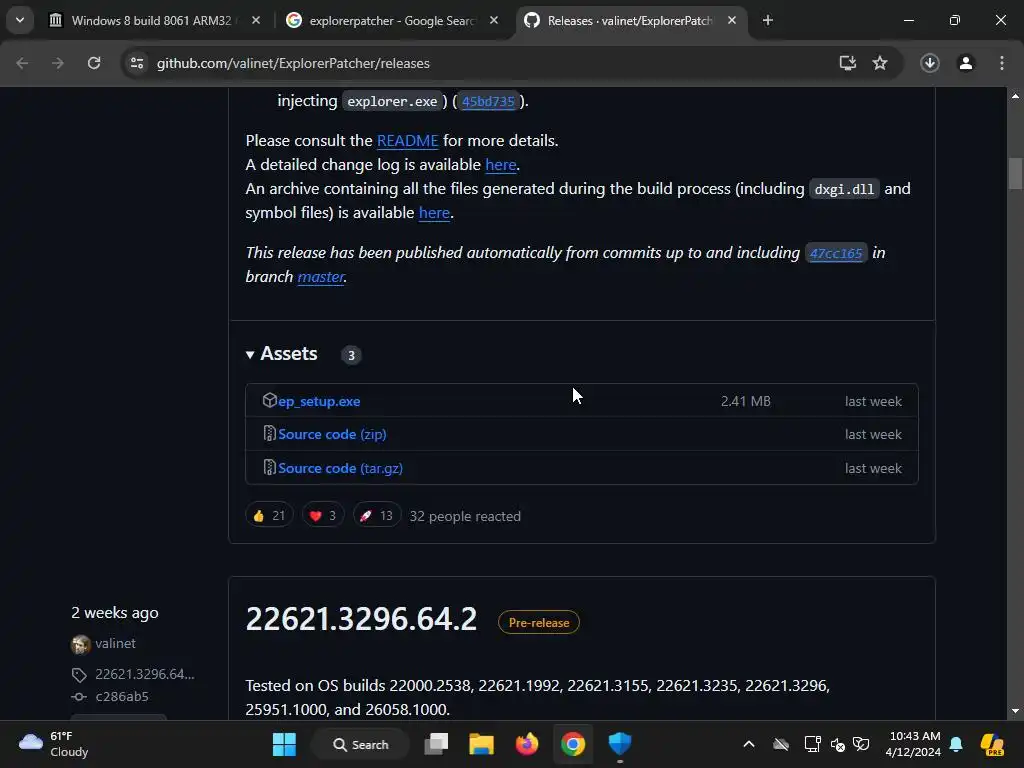The height and width of the screenshot is (768, 1024).
Task: Open valinet user profile link
Action: click(x=115, y=643)
